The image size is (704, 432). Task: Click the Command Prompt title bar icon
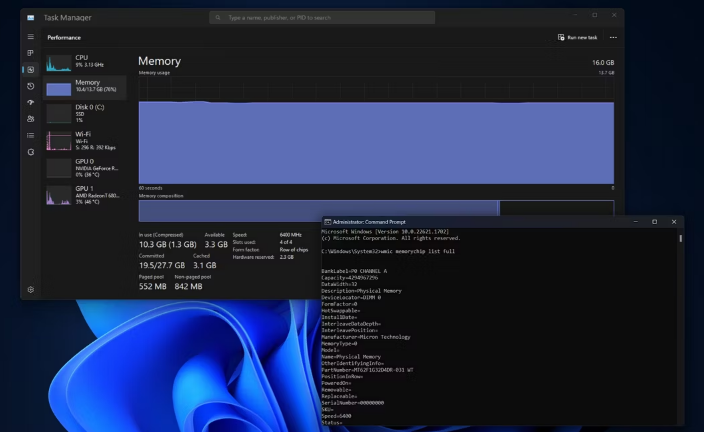(x=328, y=222)
